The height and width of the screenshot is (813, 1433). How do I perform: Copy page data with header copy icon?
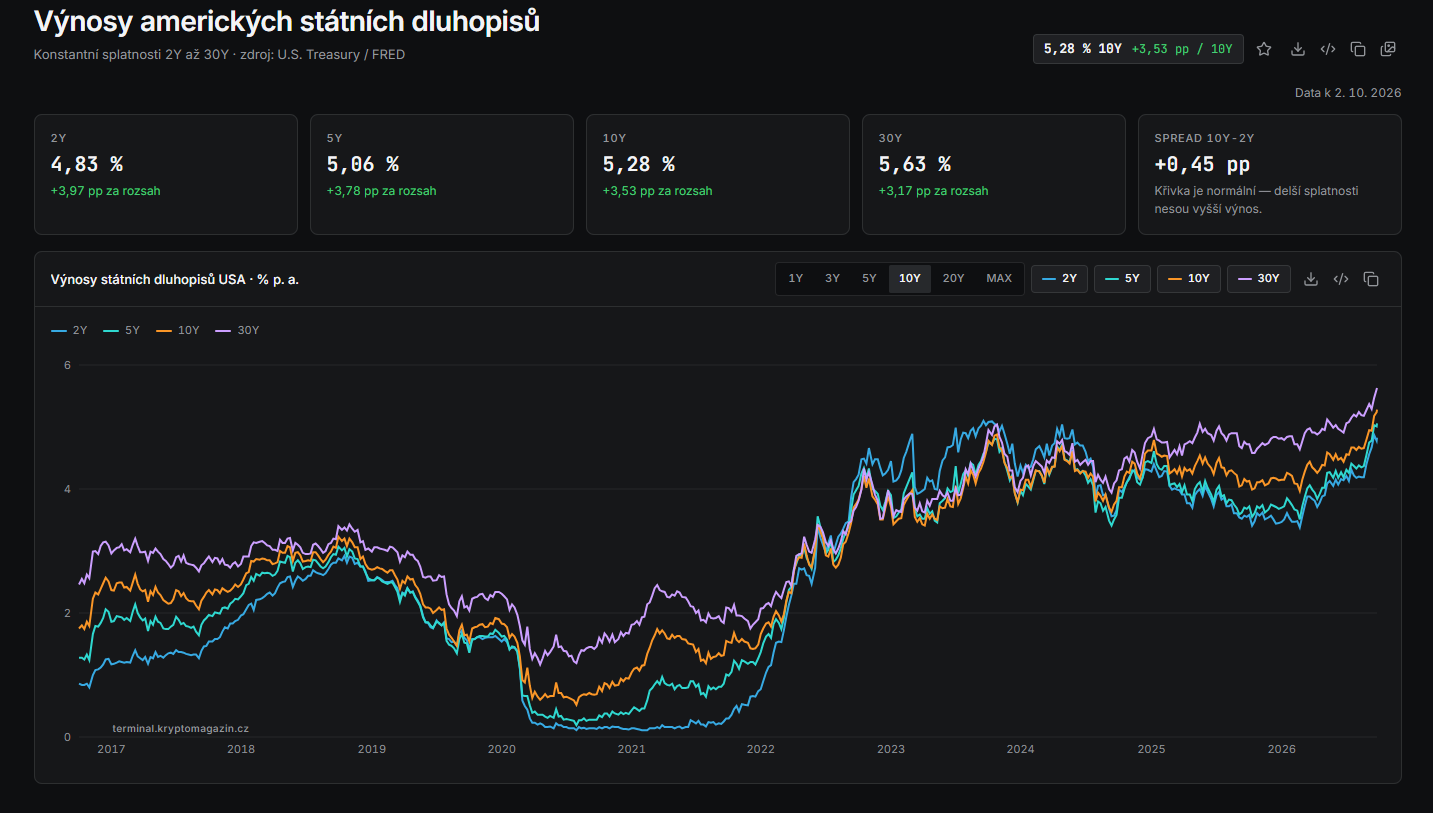coord(1358,49)
